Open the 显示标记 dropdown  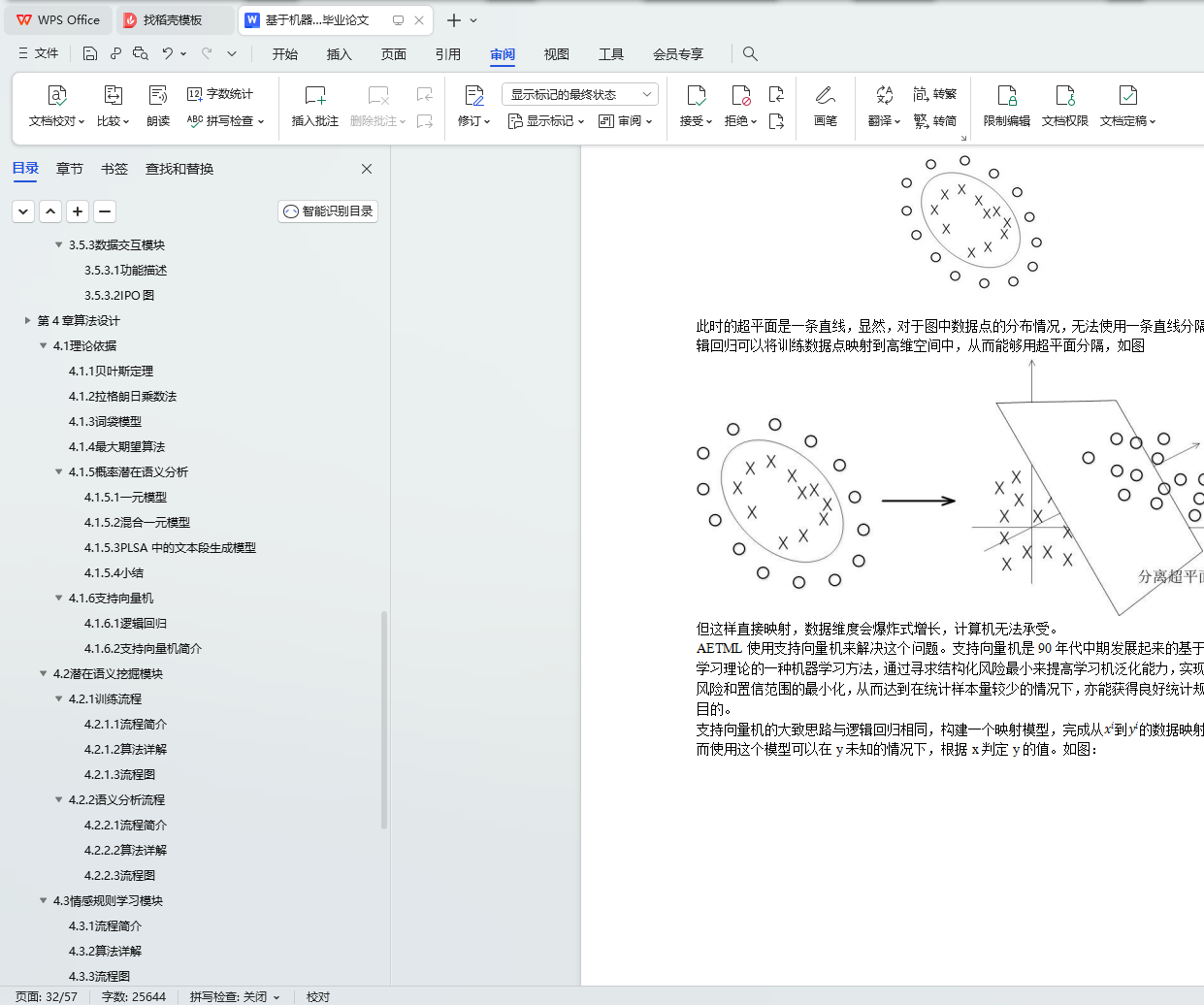point(546,121)
